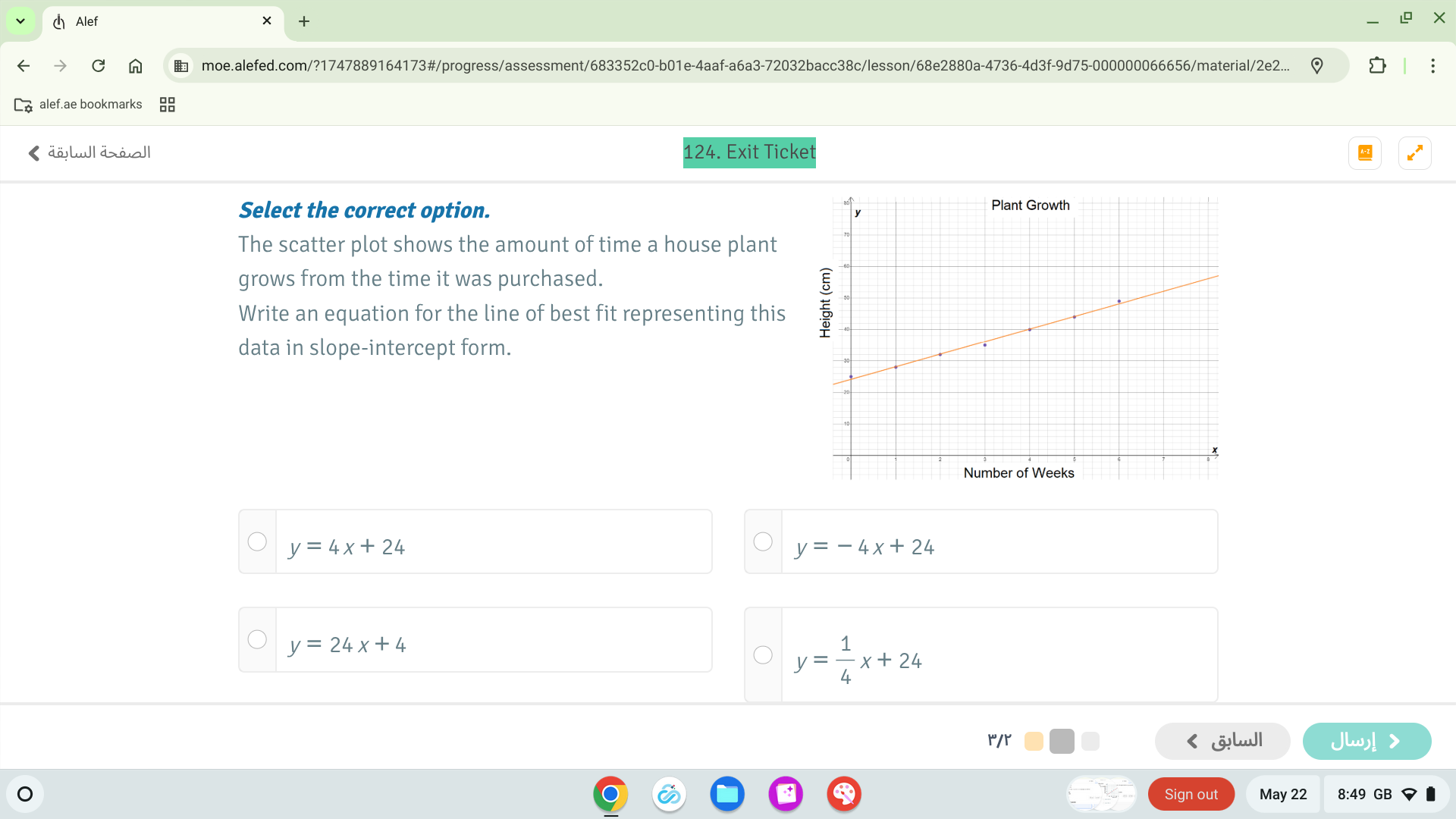
Task: Select option y = 4x + 24
Action: (257, 541)
